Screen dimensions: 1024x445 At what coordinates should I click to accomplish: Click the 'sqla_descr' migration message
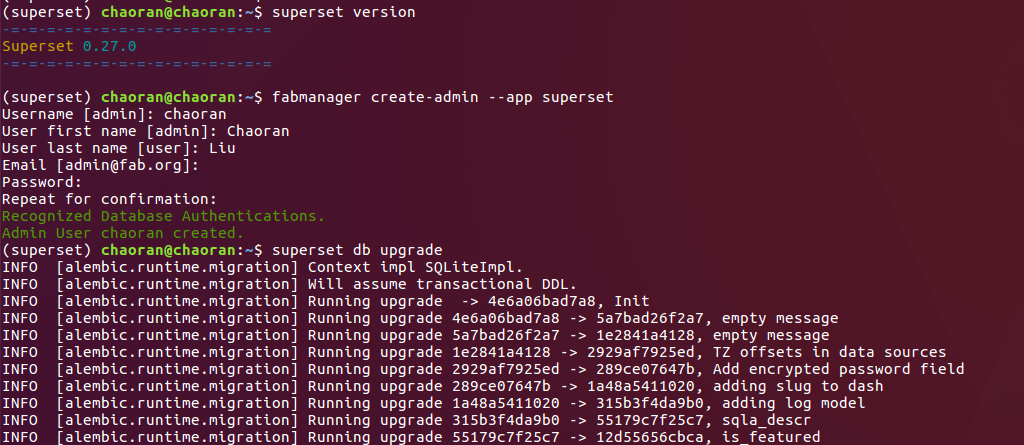point(767,420)
